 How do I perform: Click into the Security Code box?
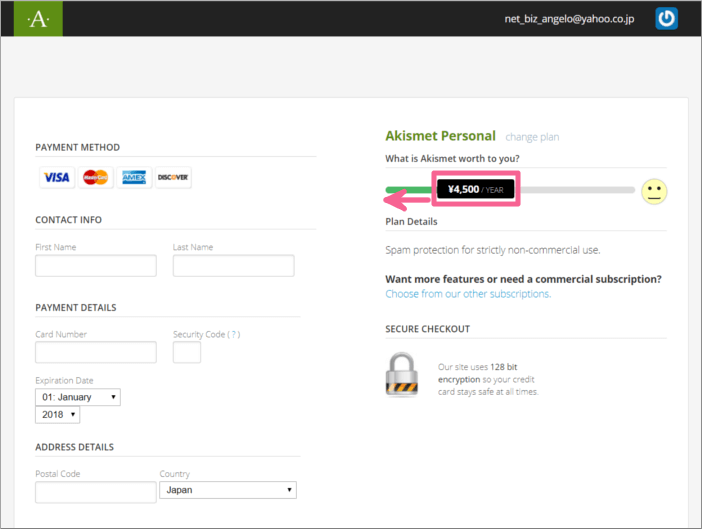[x=187, y=352]
